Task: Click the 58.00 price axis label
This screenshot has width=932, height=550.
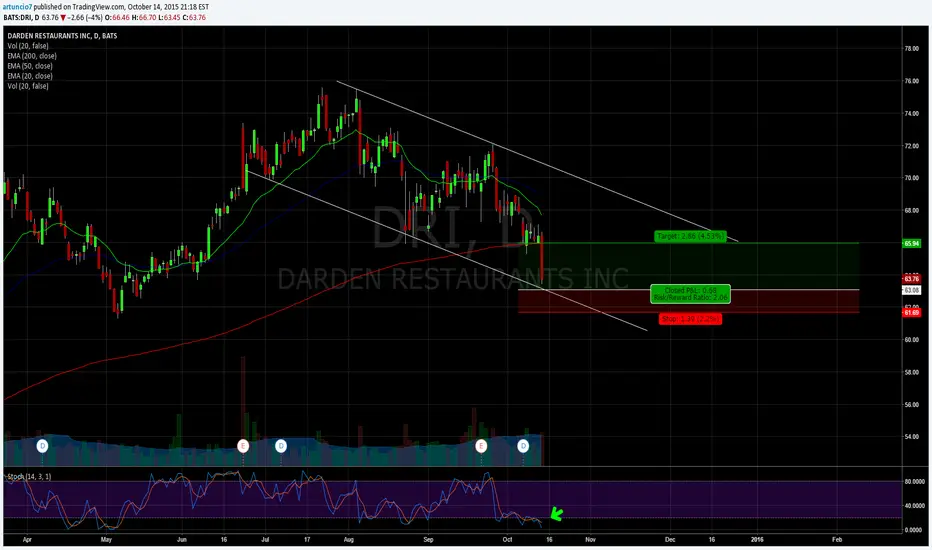Action: (911, 372)
